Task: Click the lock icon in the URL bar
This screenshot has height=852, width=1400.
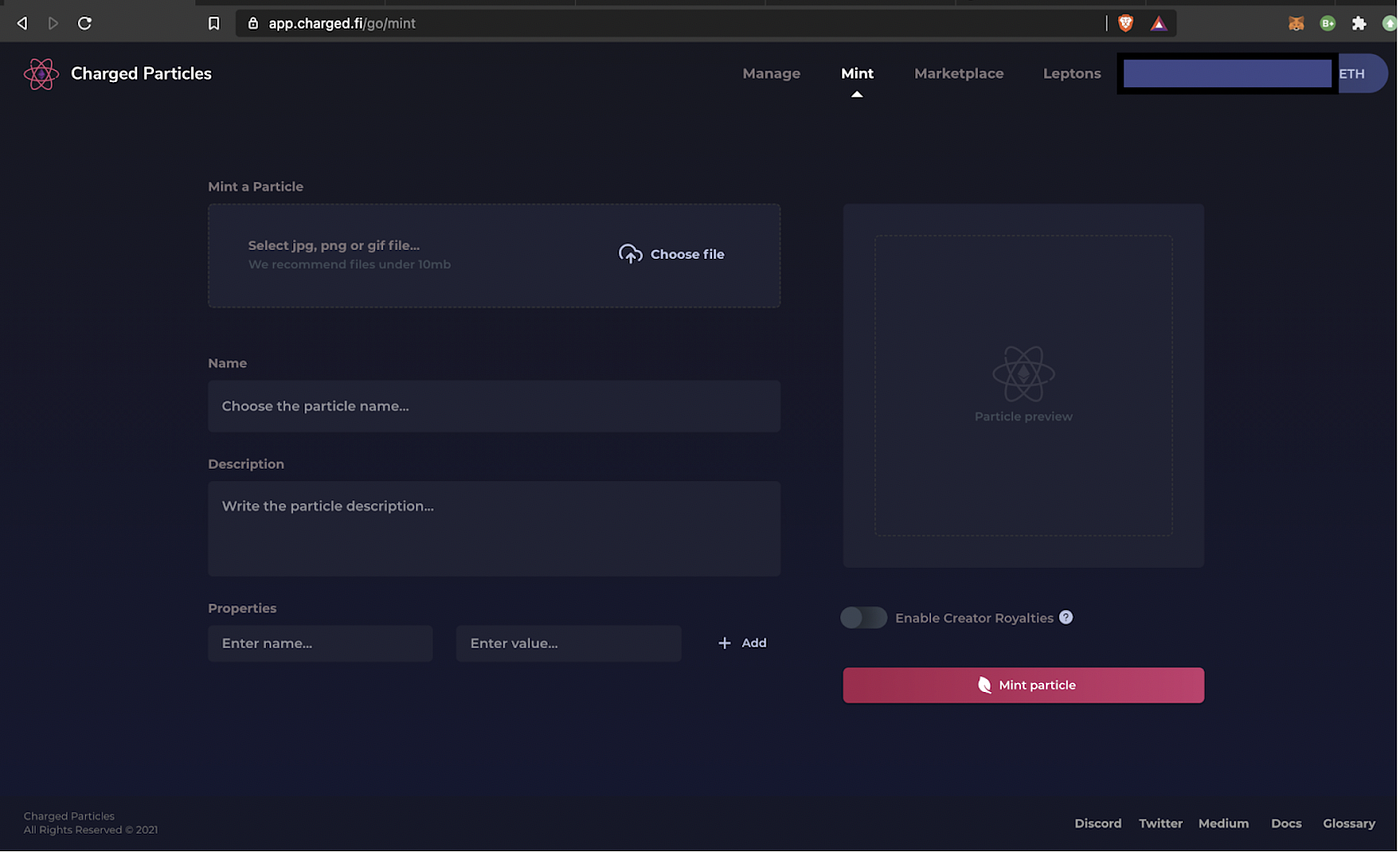Action: [x=252, y=23]
